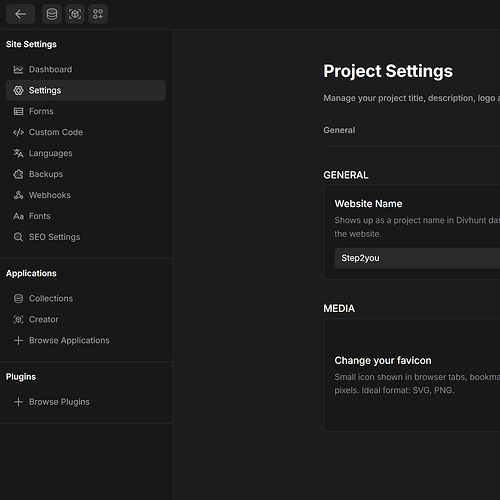Open the applications grid plus icon
The width and height of the screenshot is (500, 500).
coord(98,14)
